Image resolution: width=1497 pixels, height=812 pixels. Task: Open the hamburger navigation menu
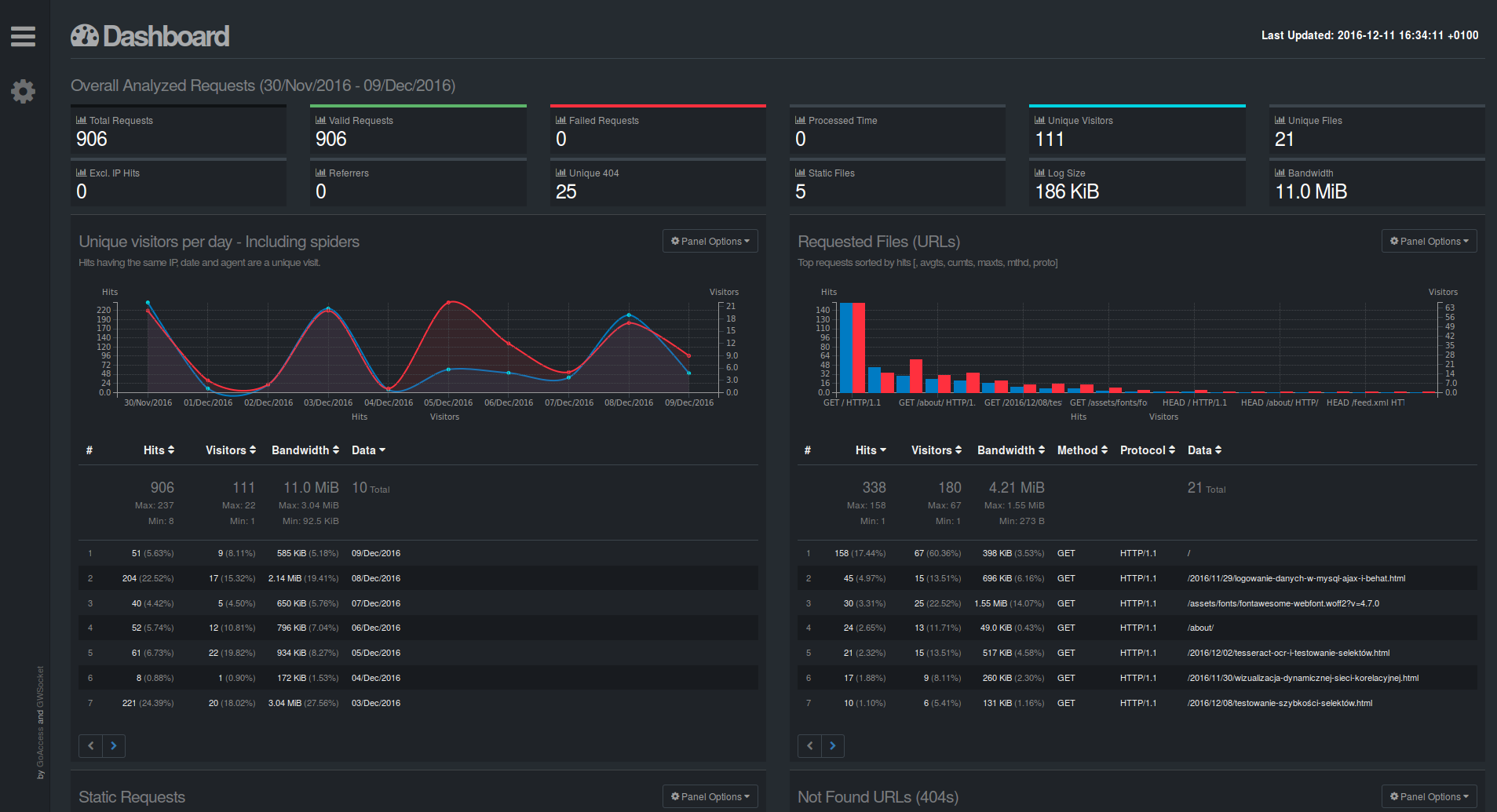23,36
